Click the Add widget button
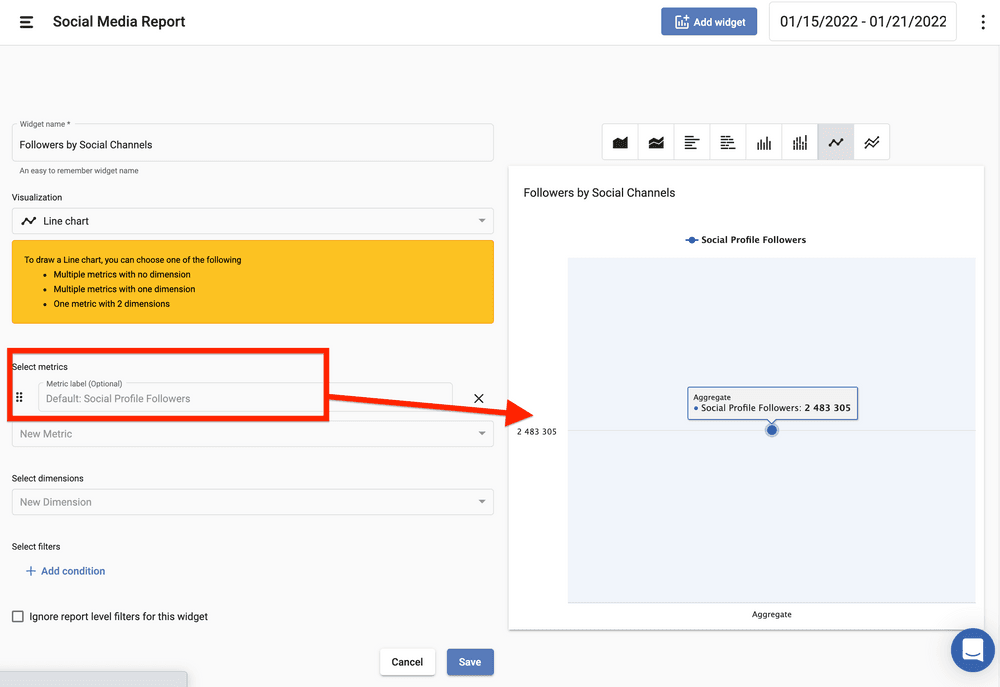Image resolution: width=1000 pixels, height=687 pixels. tap(709, 22)
